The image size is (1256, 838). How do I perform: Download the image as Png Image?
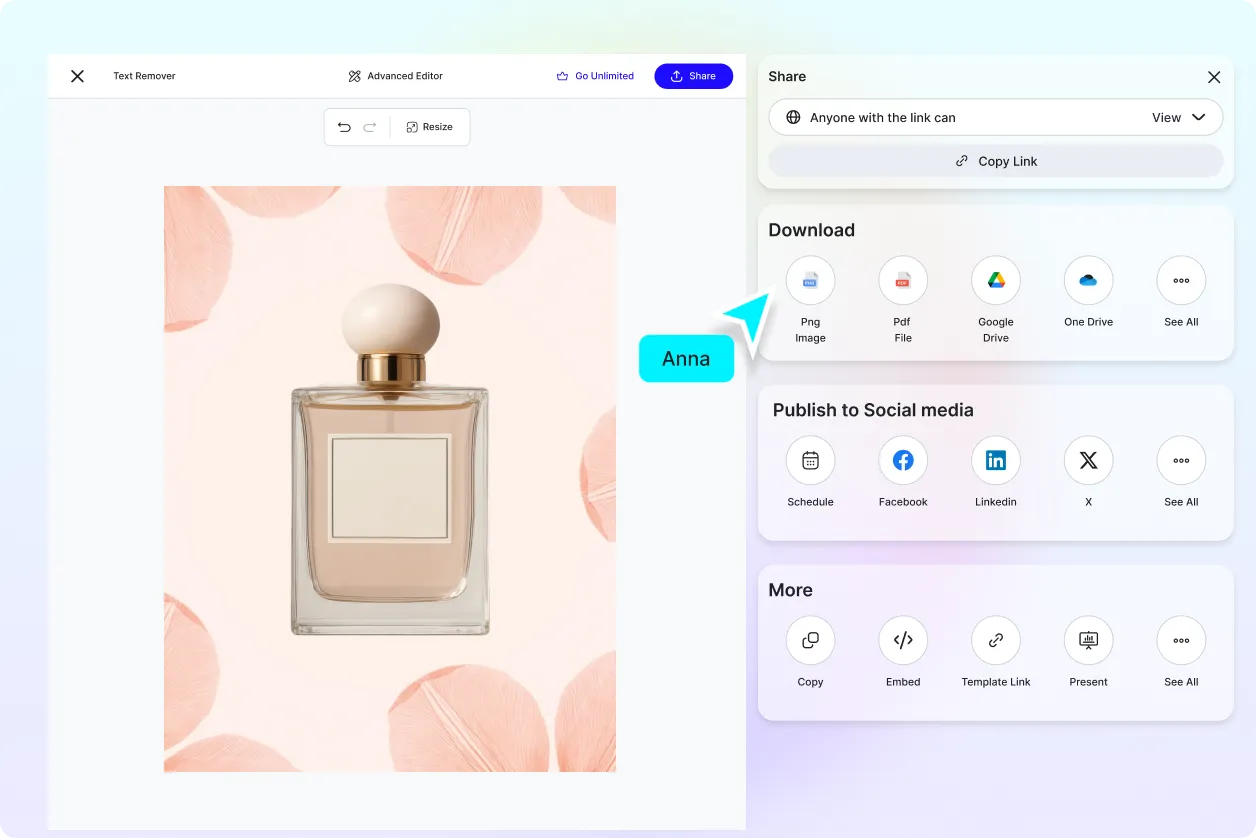pyautogui.click(x=810, y=280)
